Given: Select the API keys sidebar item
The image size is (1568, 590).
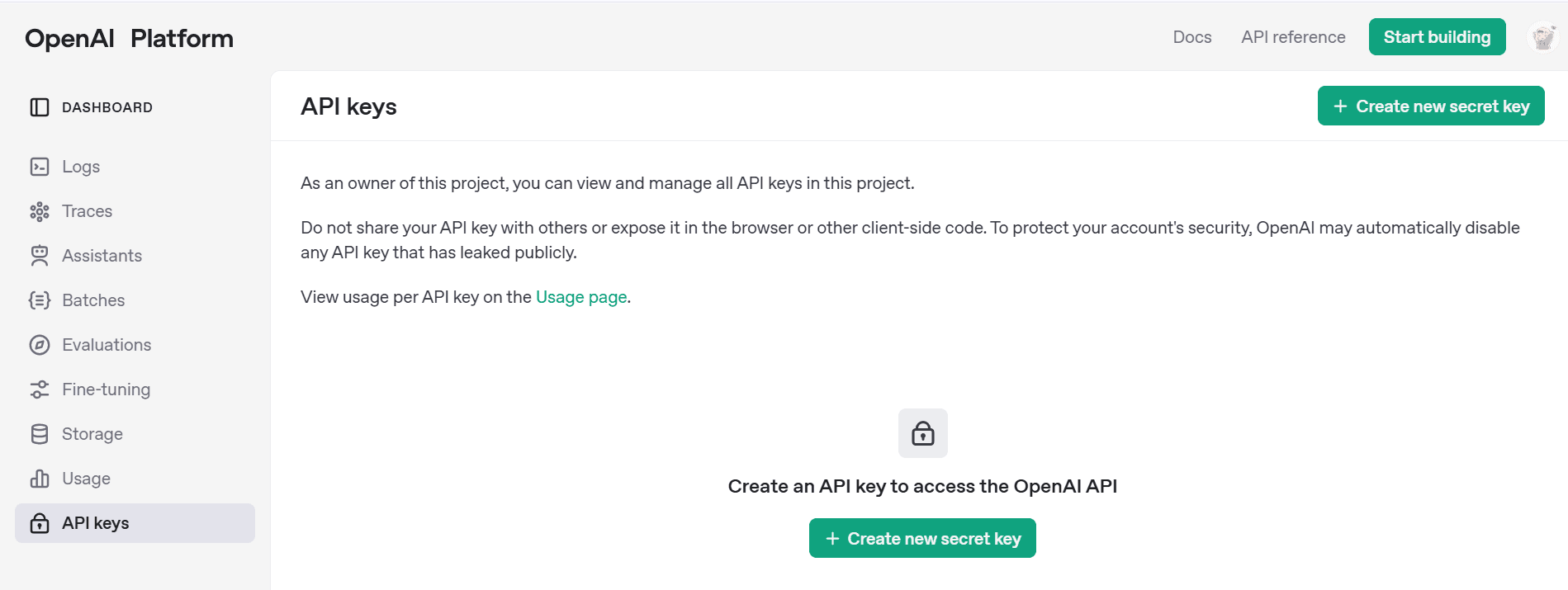Looking at the screenshot, I should point(135,523).
